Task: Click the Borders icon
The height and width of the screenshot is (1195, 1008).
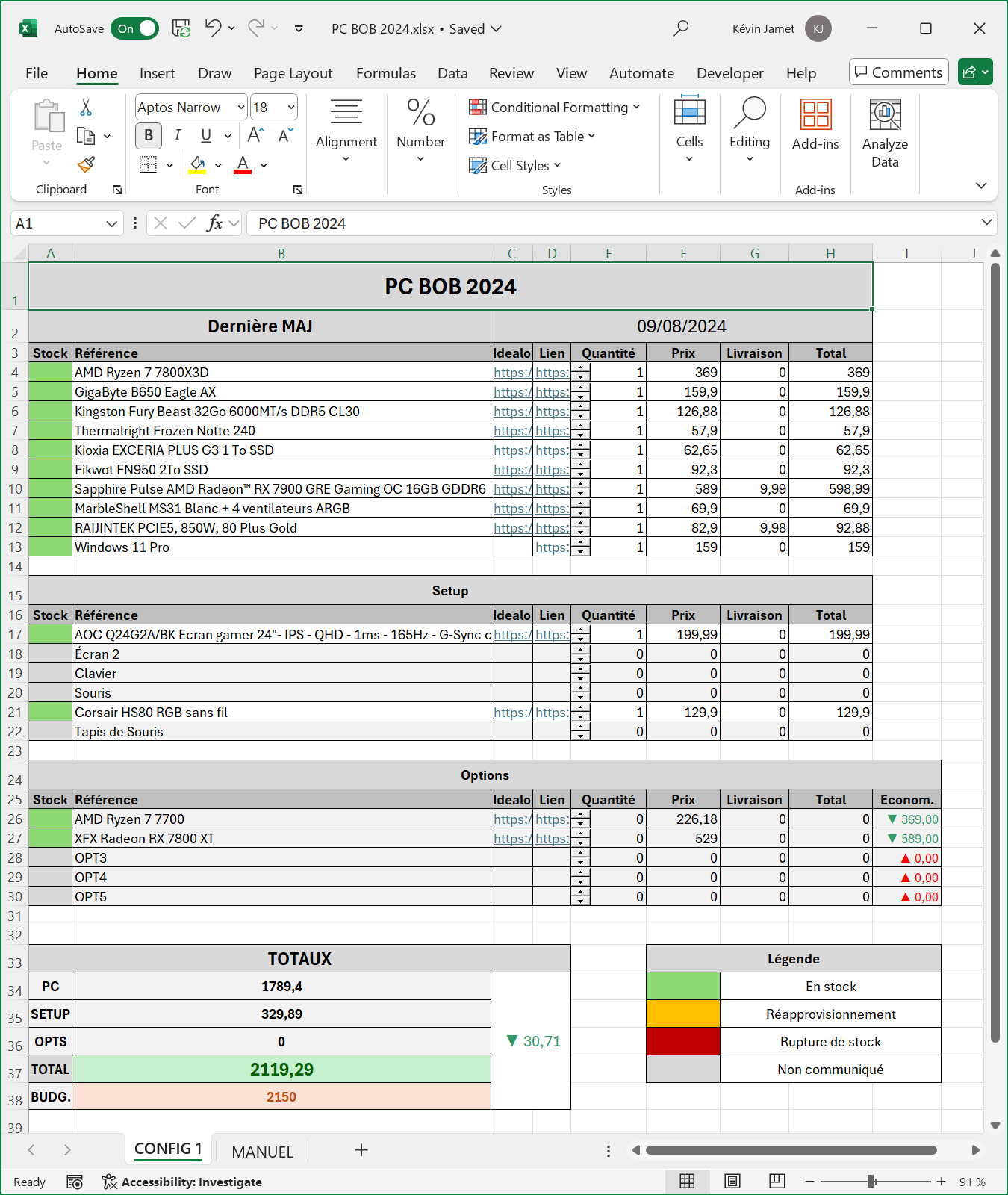Action: tap(149, 164)
